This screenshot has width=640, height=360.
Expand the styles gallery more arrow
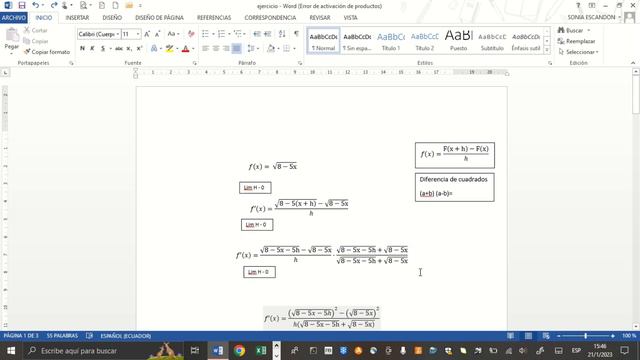[x=547, y=50]
